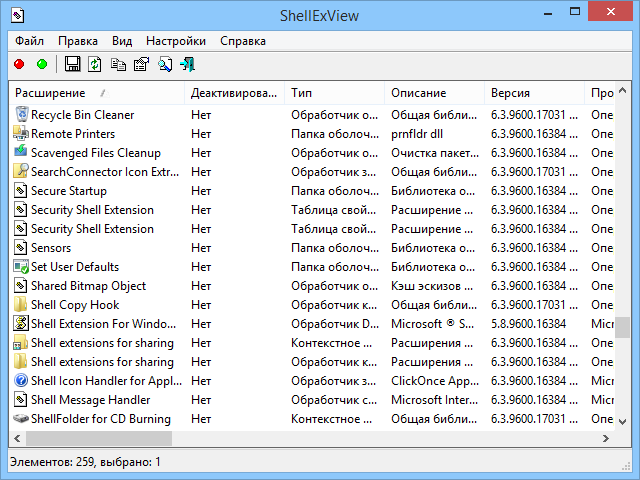Click the Shell Extension For Windo... icon
The width and height of the screenshot is (640, 480).
21,323
